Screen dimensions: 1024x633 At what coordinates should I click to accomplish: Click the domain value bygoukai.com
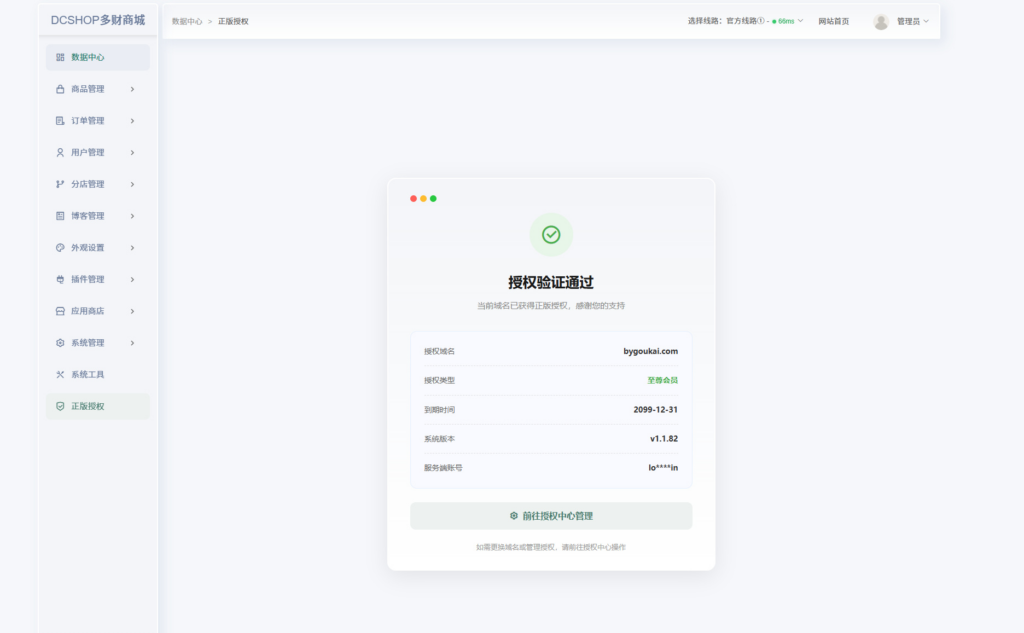coord(650,351)
